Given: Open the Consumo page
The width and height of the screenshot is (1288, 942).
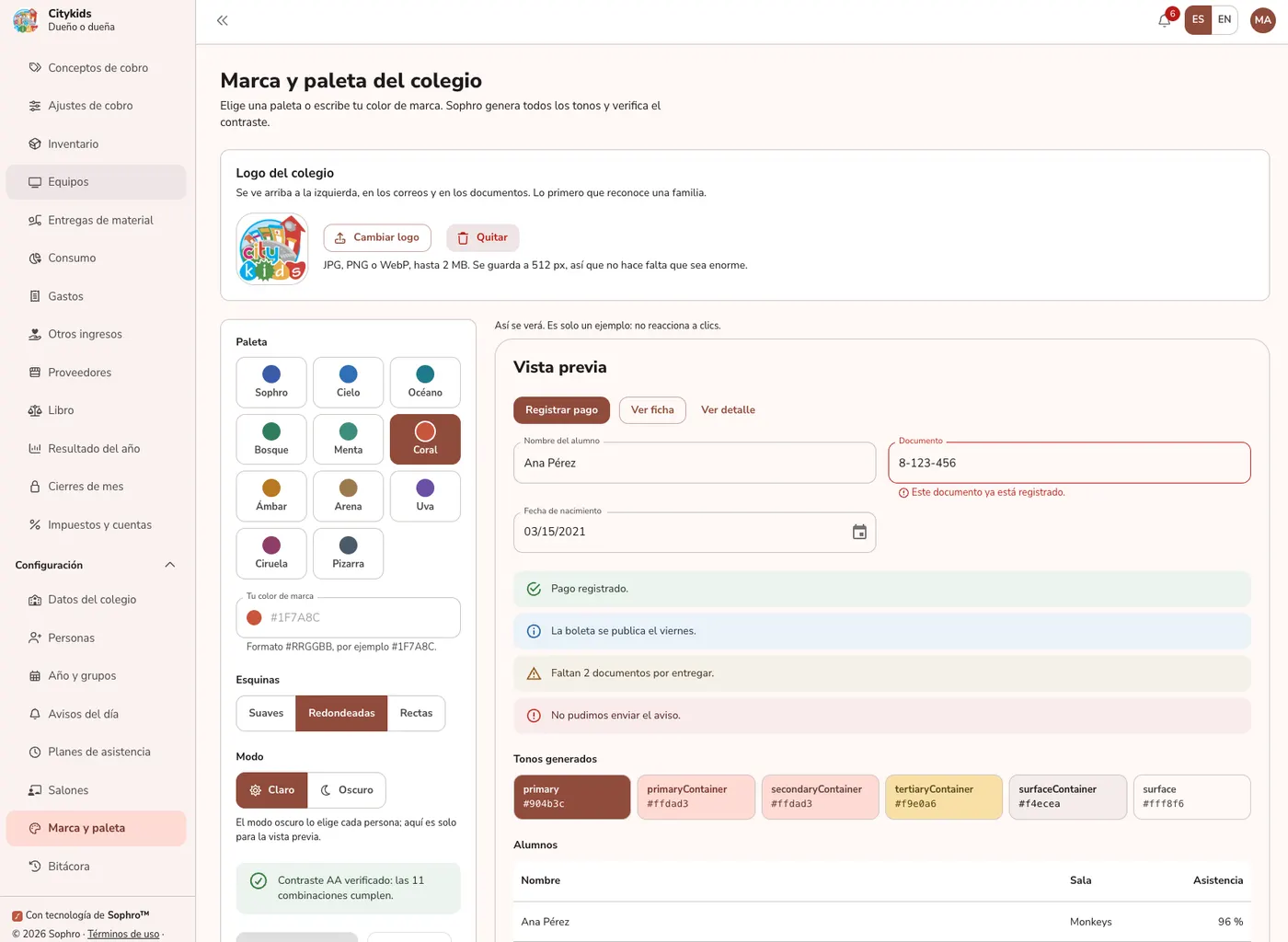Looking at the screenshot, I should point(96,258).
